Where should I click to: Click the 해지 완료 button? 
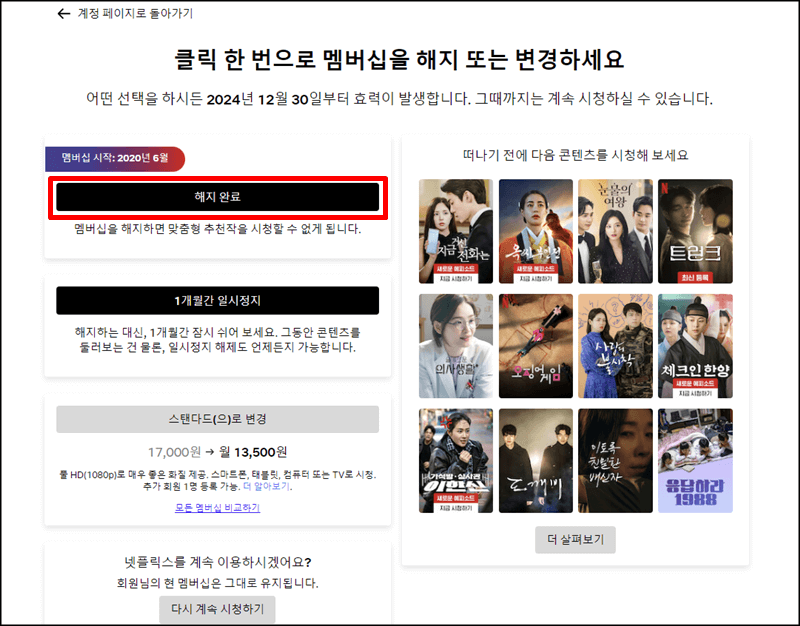pos(217,197)
